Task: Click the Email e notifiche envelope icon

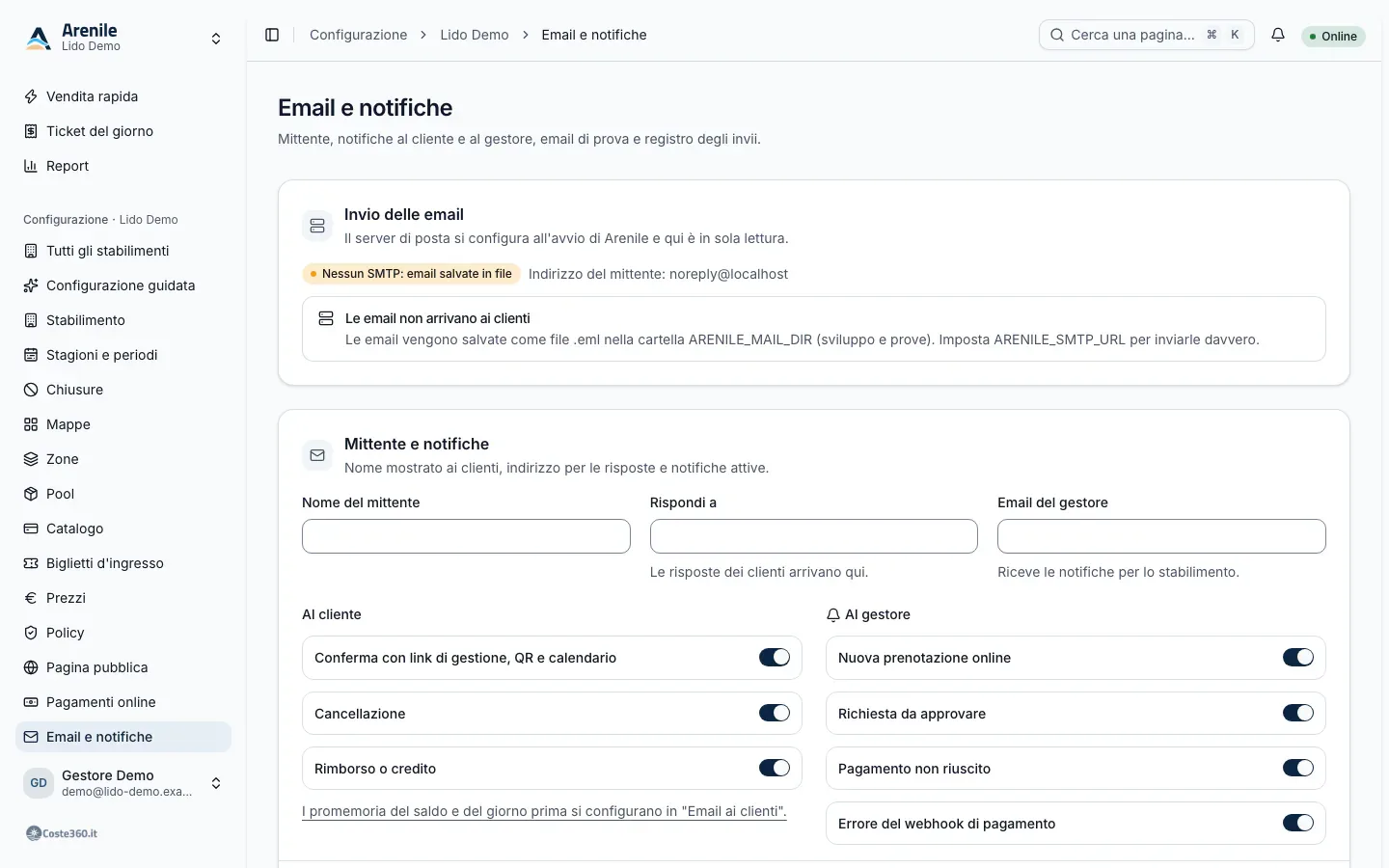Action: (x=31, y=737)
